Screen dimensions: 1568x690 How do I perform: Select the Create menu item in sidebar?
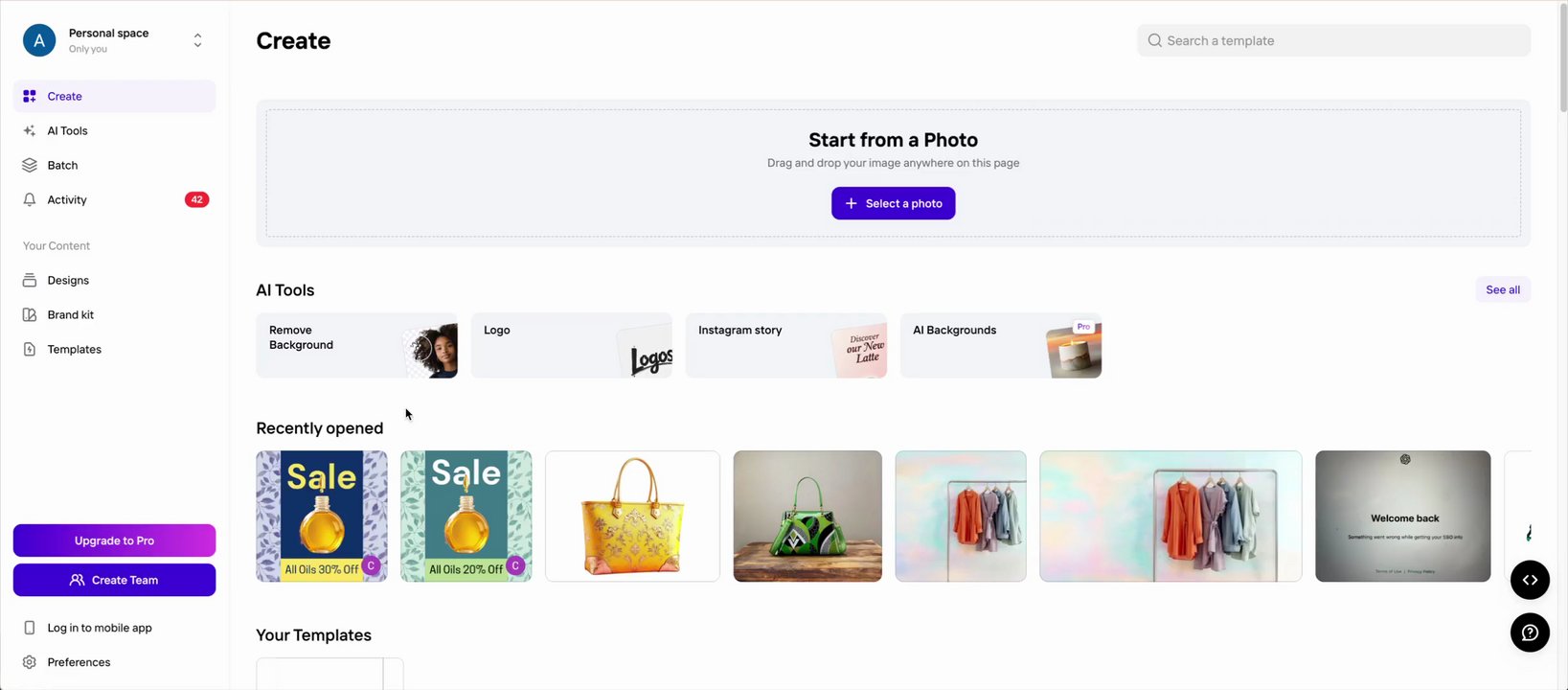point(65,96)
